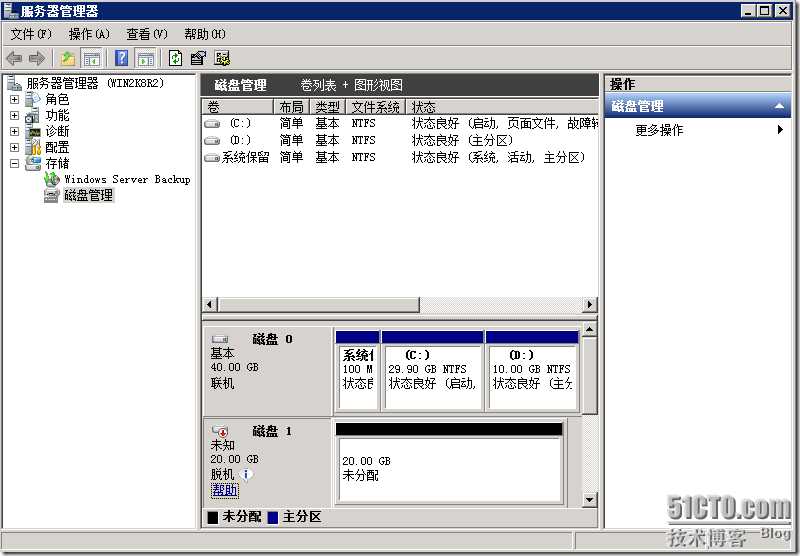800x556 pixels.
Task: Click the 帮助 link under 磁盘 1
Action: pyautogui.click(x=224, y=490)
